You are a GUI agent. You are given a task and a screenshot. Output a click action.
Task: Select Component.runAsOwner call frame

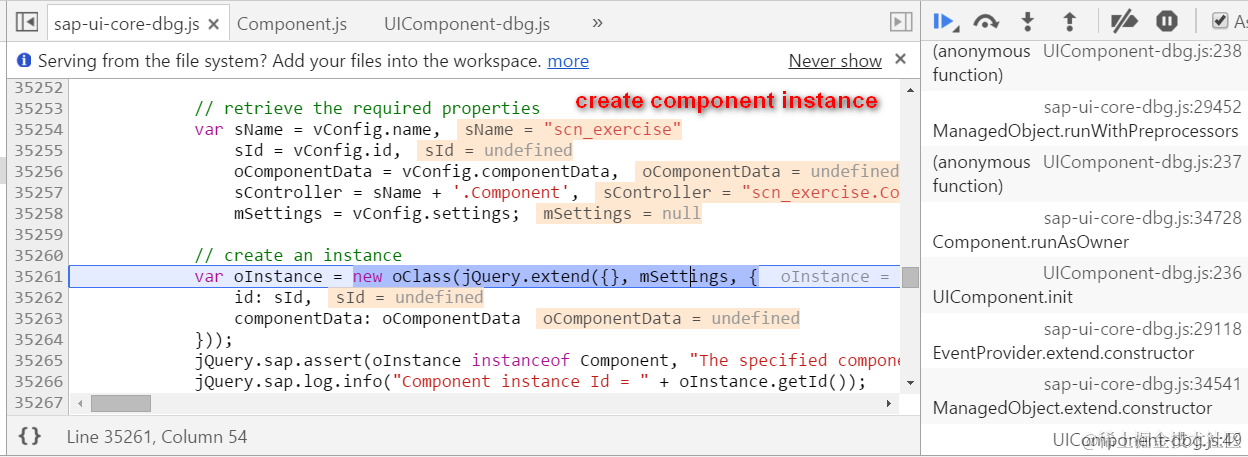[1030, 242]
